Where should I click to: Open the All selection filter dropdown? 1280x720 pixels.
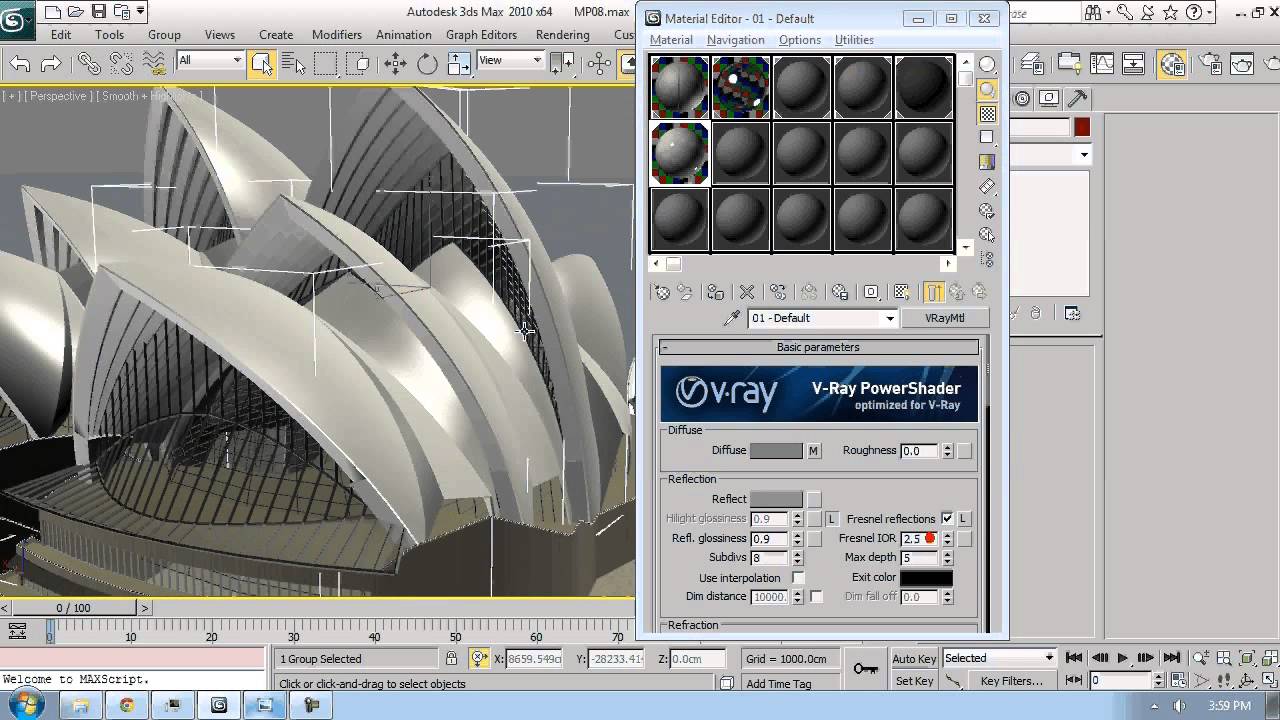coord(237,60)
